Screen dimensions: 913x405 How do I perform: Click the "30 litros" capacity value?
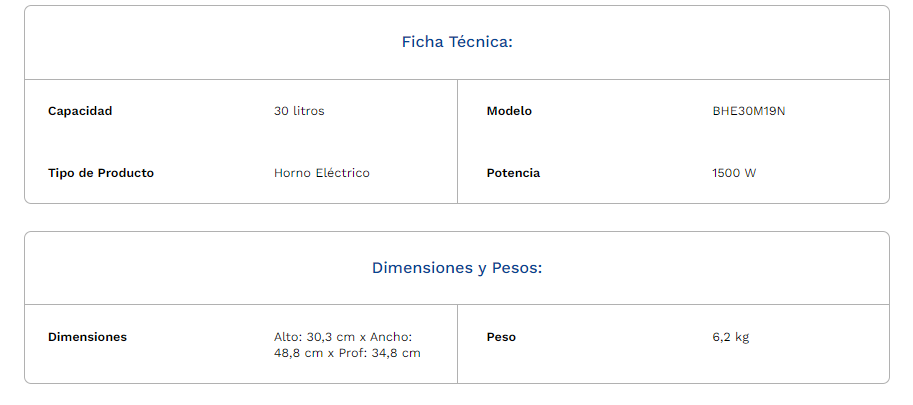[x=299, y=111]
